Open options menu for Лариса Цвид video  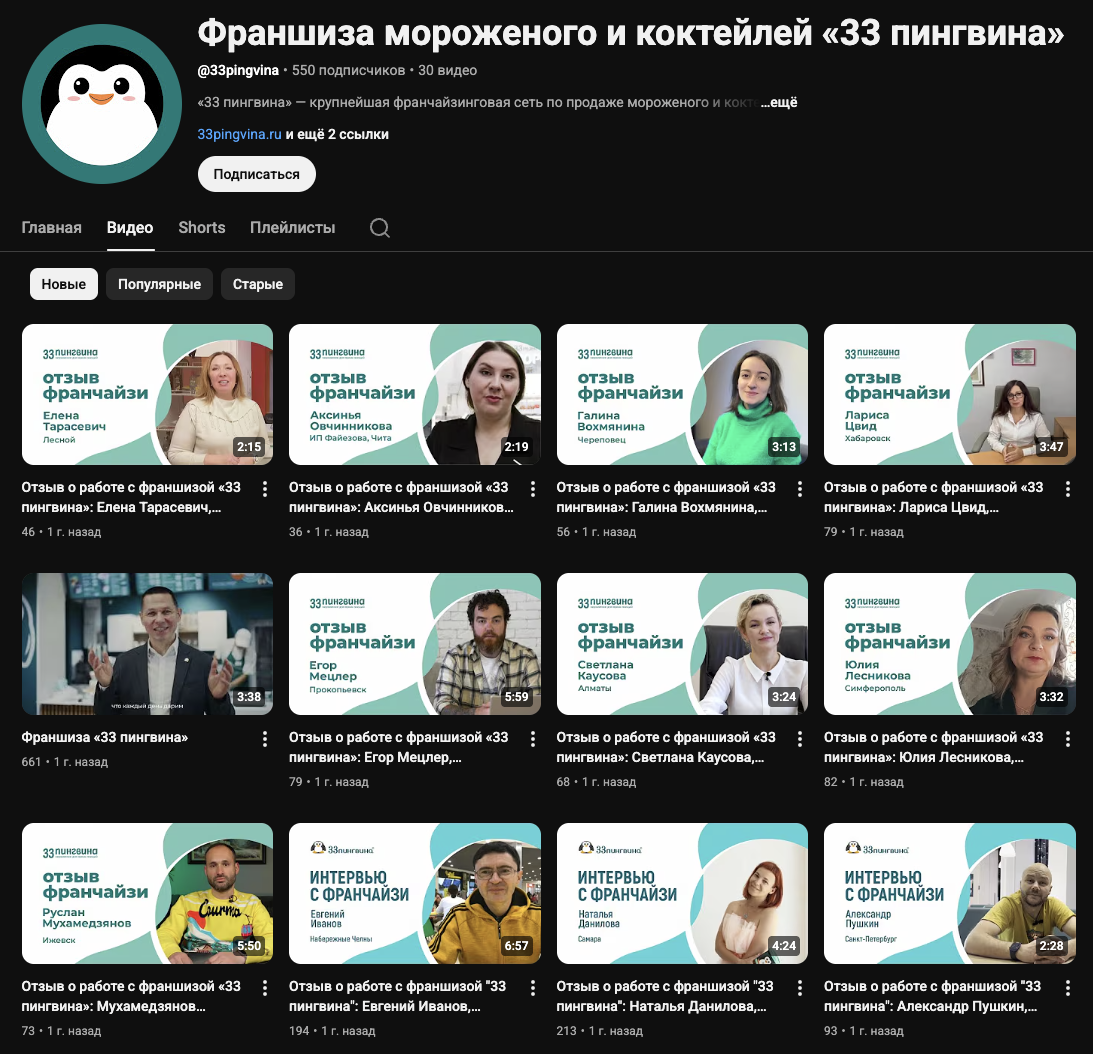[1067, 489]
